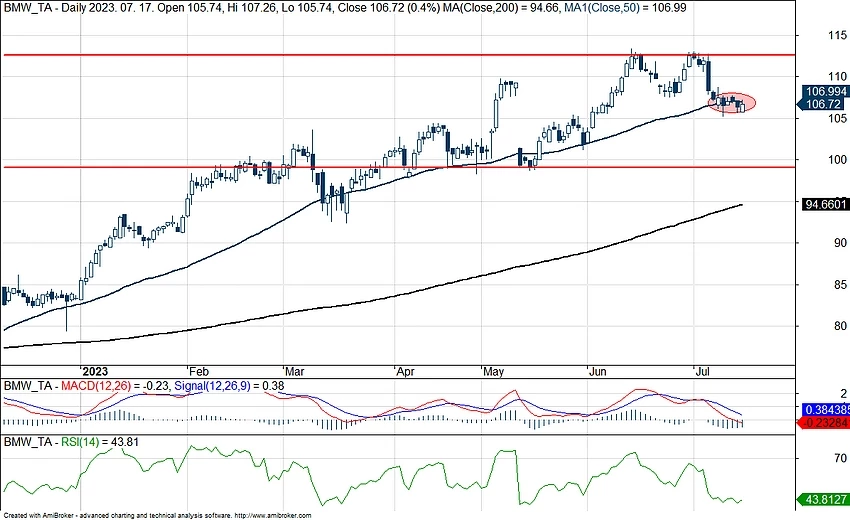Select the 43.8127 RSI value tag
This screenshot has width=850, height=520.
click(823, 499)
